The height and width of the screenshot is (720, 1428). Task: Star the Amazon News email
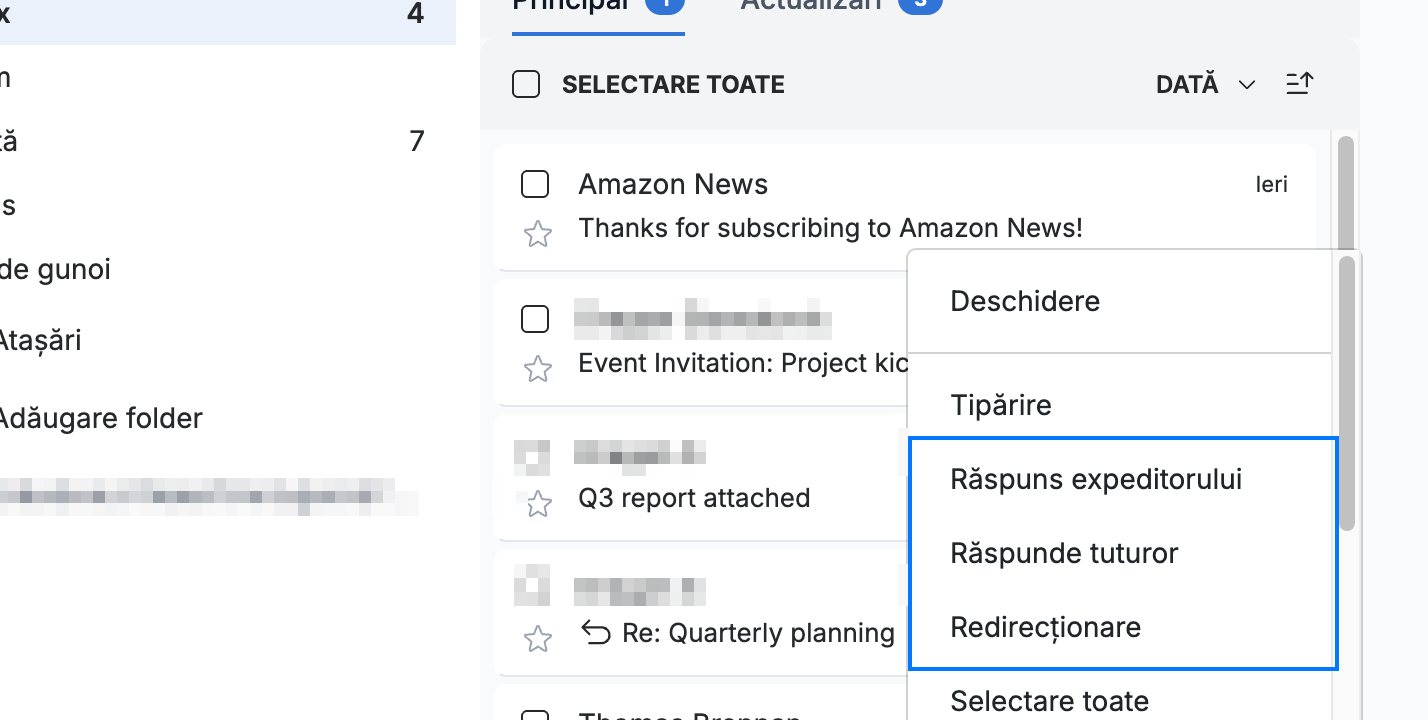[x=538, y=234]
